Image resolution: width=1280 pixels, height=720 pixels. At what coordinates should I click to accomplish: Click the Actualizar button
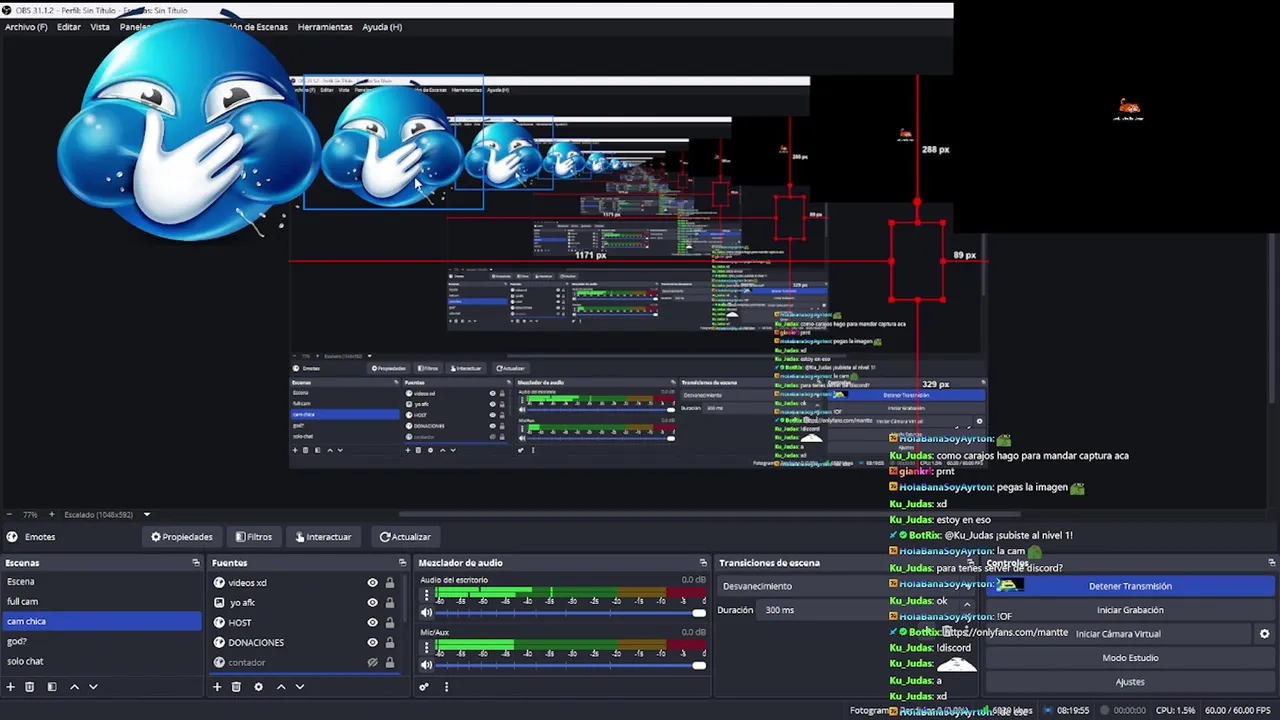click(x=405, y=537)
